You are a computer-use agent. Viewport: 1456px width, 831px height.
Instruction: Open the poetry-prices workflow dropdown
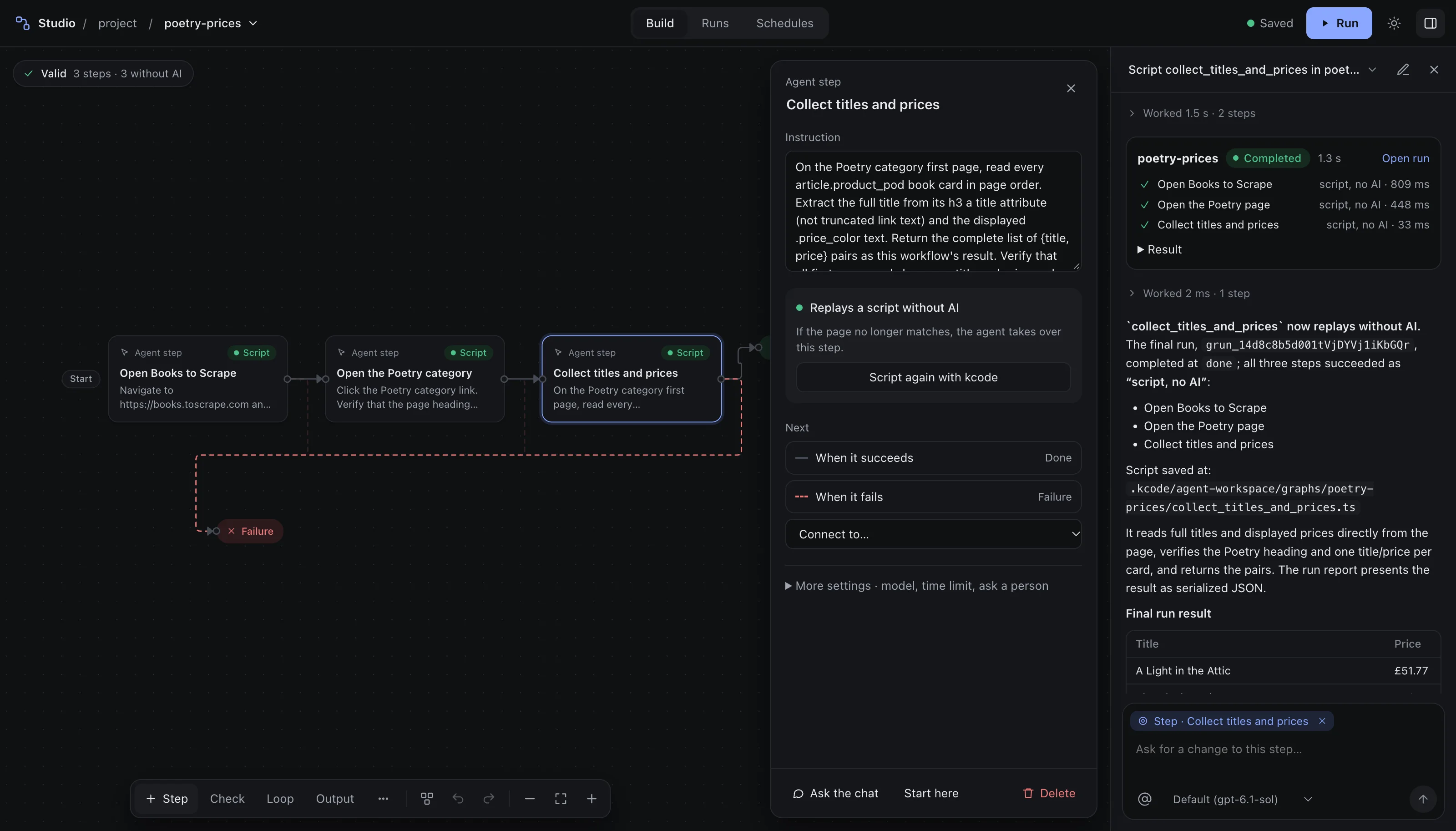pyautogui.click(x=211, y=23)
